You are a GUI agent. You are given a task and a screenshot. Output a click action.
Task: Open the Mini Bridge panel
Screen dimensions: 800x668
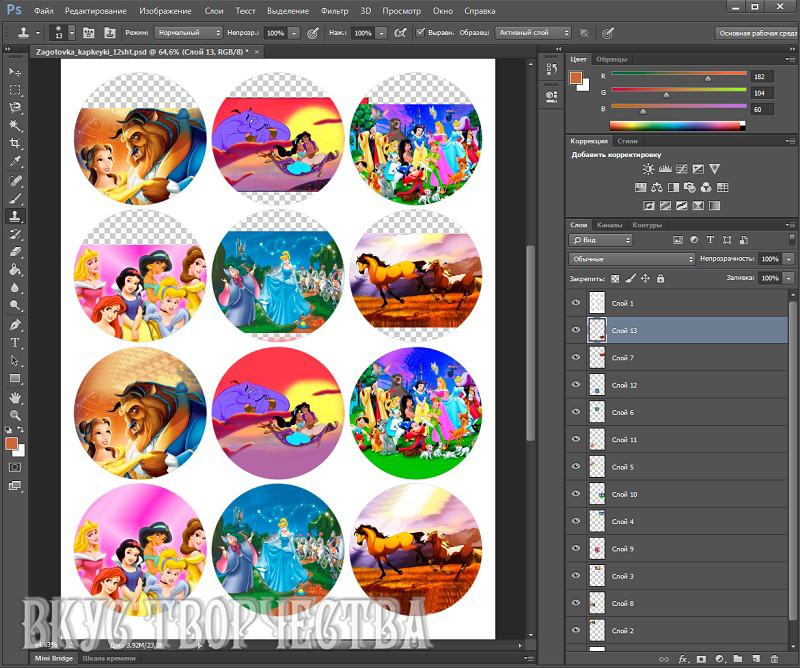point(54,658)
